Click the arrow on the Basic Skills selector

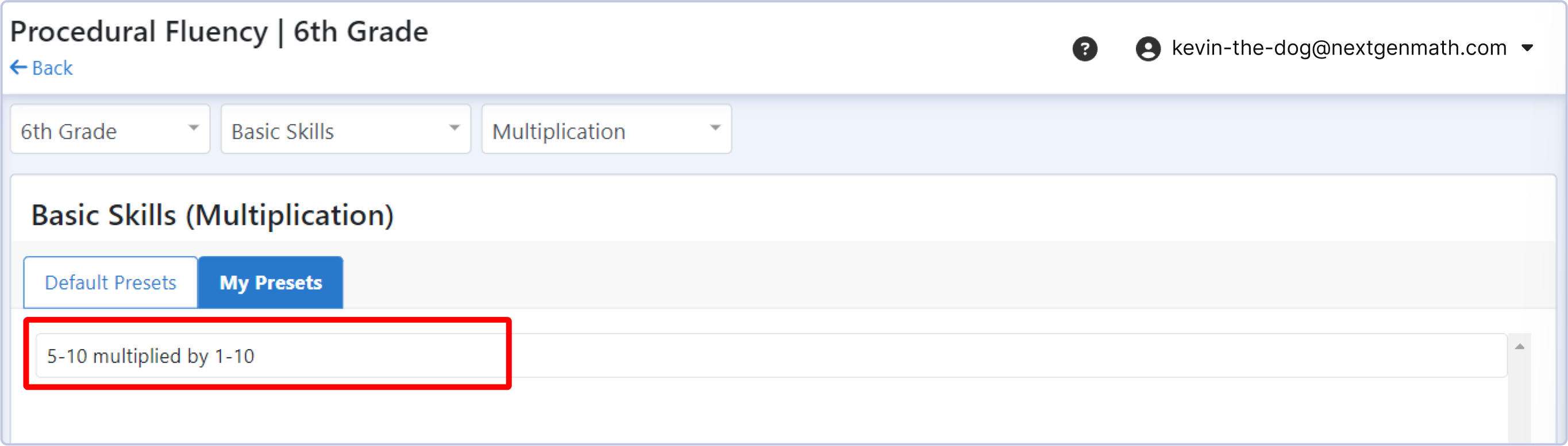point(454,129)
